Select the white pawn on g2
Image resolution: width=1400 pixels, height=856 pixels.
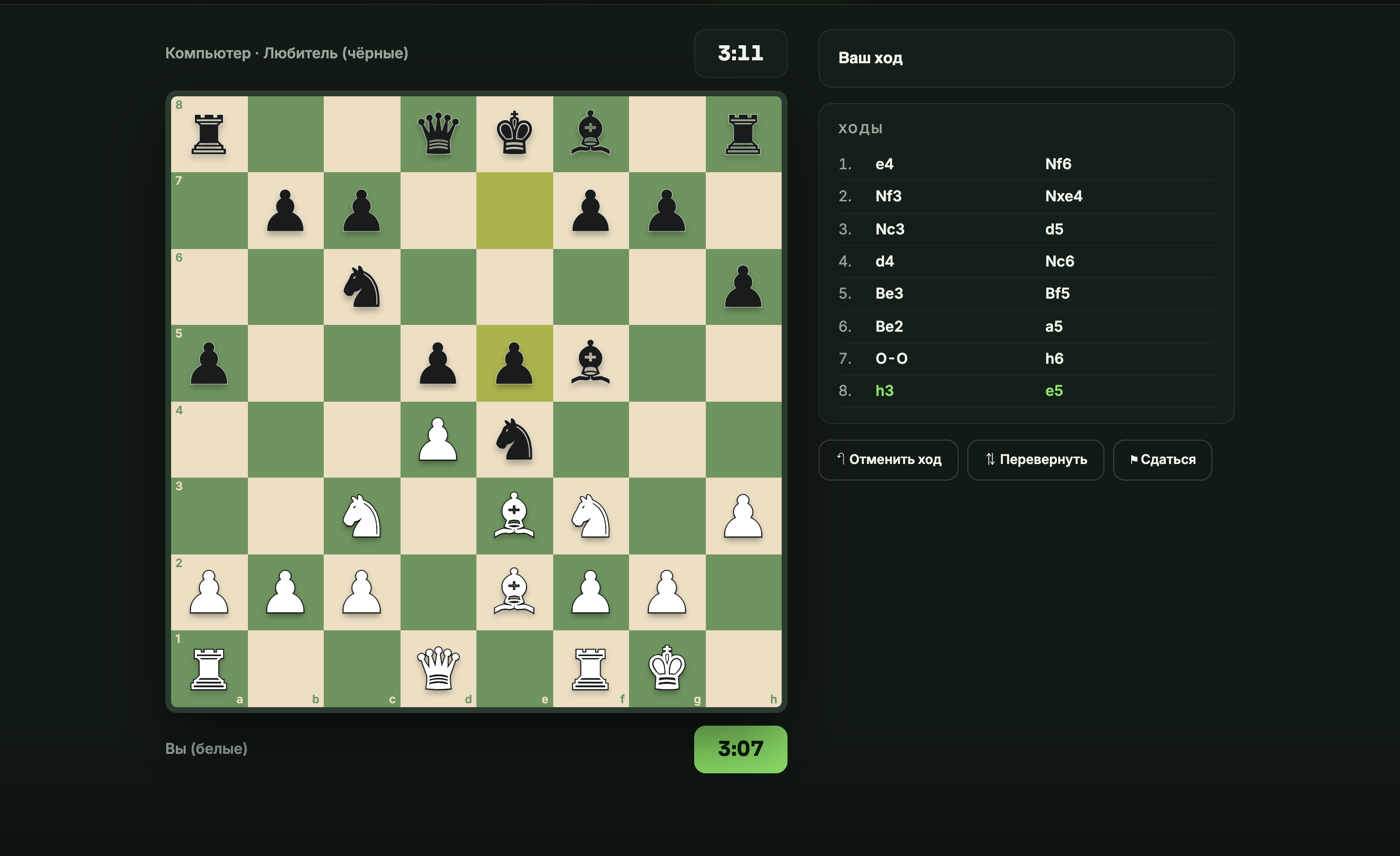coord(667,592)
